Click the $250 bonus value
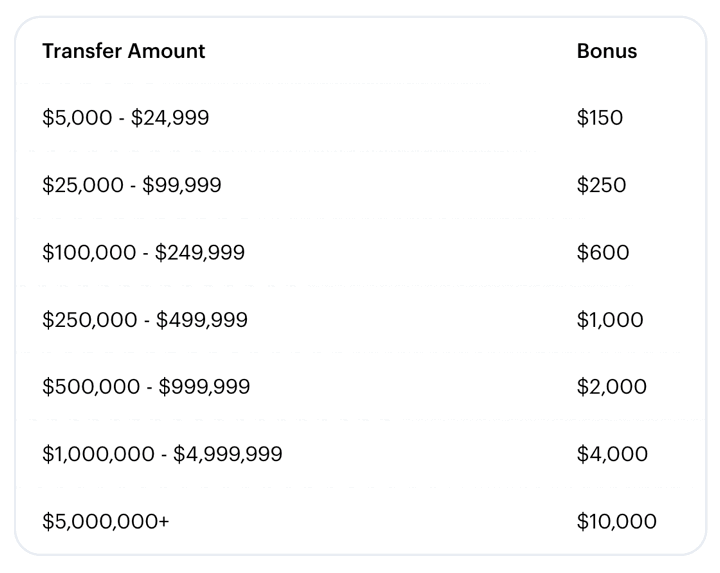The image size is (720, 573). [601, 185]
